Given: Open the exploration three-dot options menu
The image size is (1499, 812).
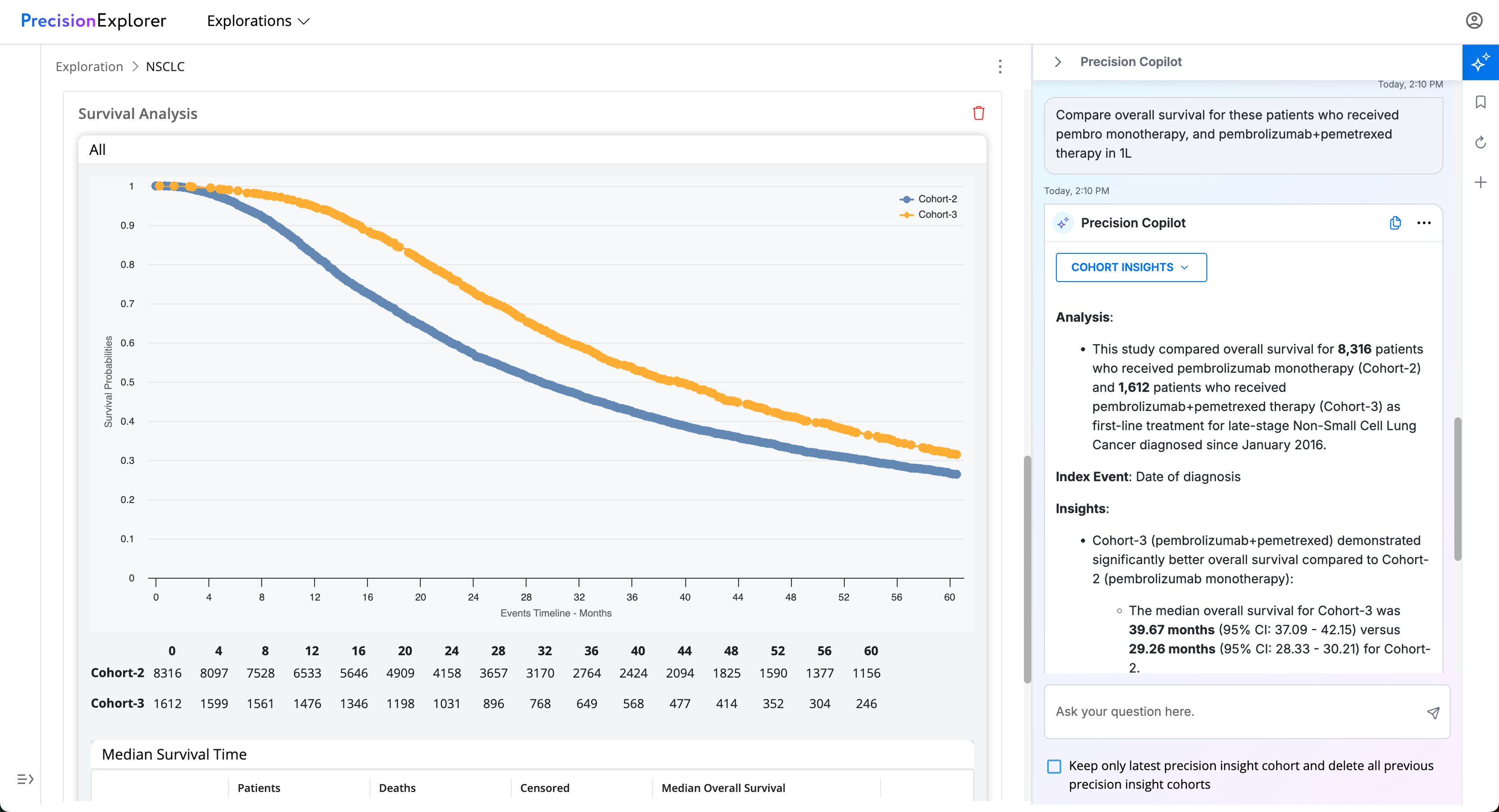Looking at the screenshot, I should [1000, 67].
